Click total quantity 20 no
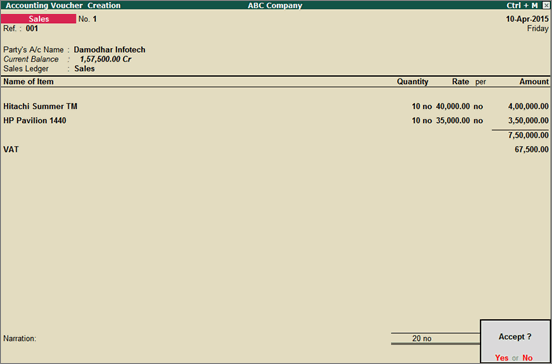The height and width of the screenshot is (364, 552). pyautogui.click(x=422, y=339)
